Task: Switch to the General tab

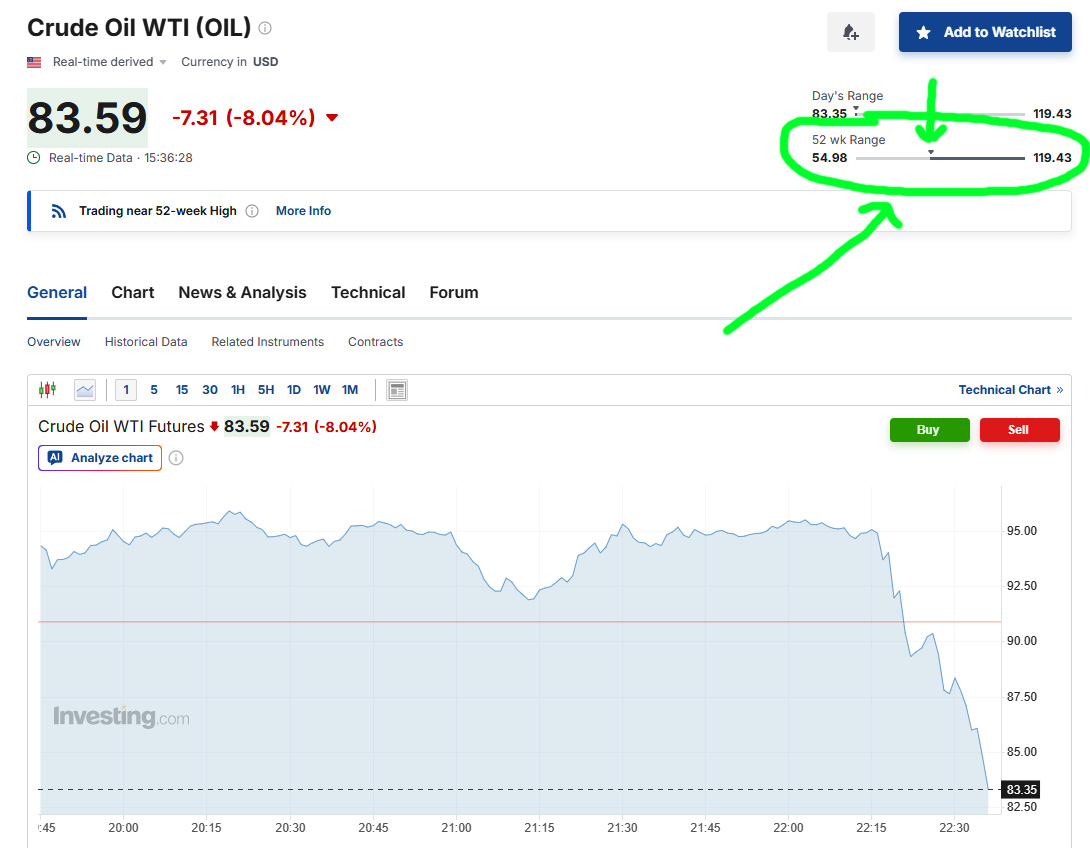Action: click(x=57, y=293)
